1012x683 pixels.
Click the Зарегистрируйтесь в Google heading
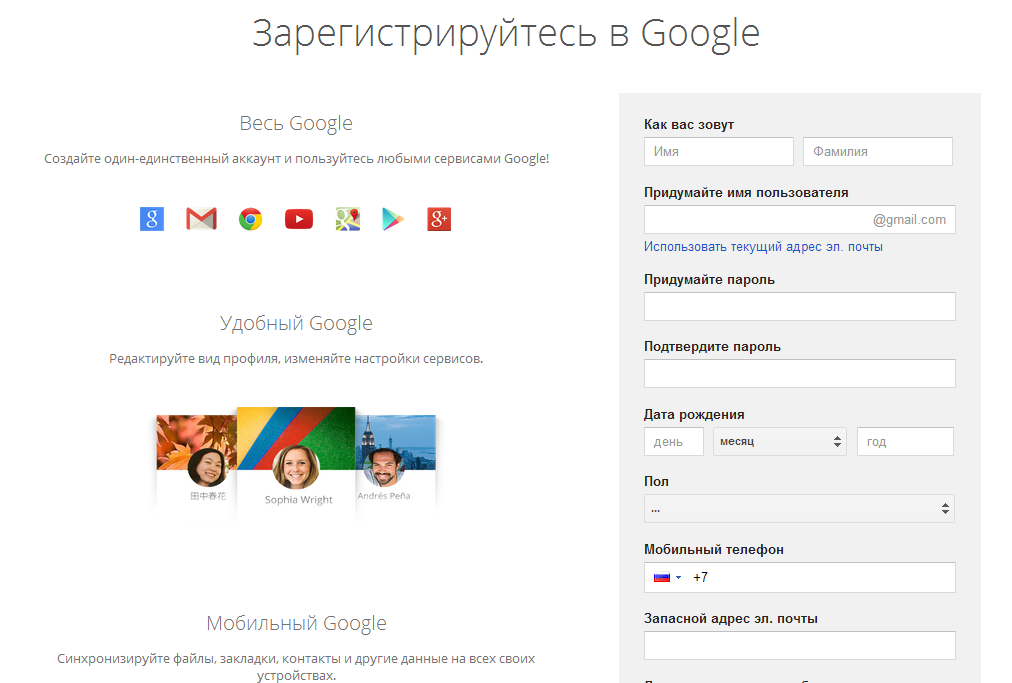[x=506, y=34]
